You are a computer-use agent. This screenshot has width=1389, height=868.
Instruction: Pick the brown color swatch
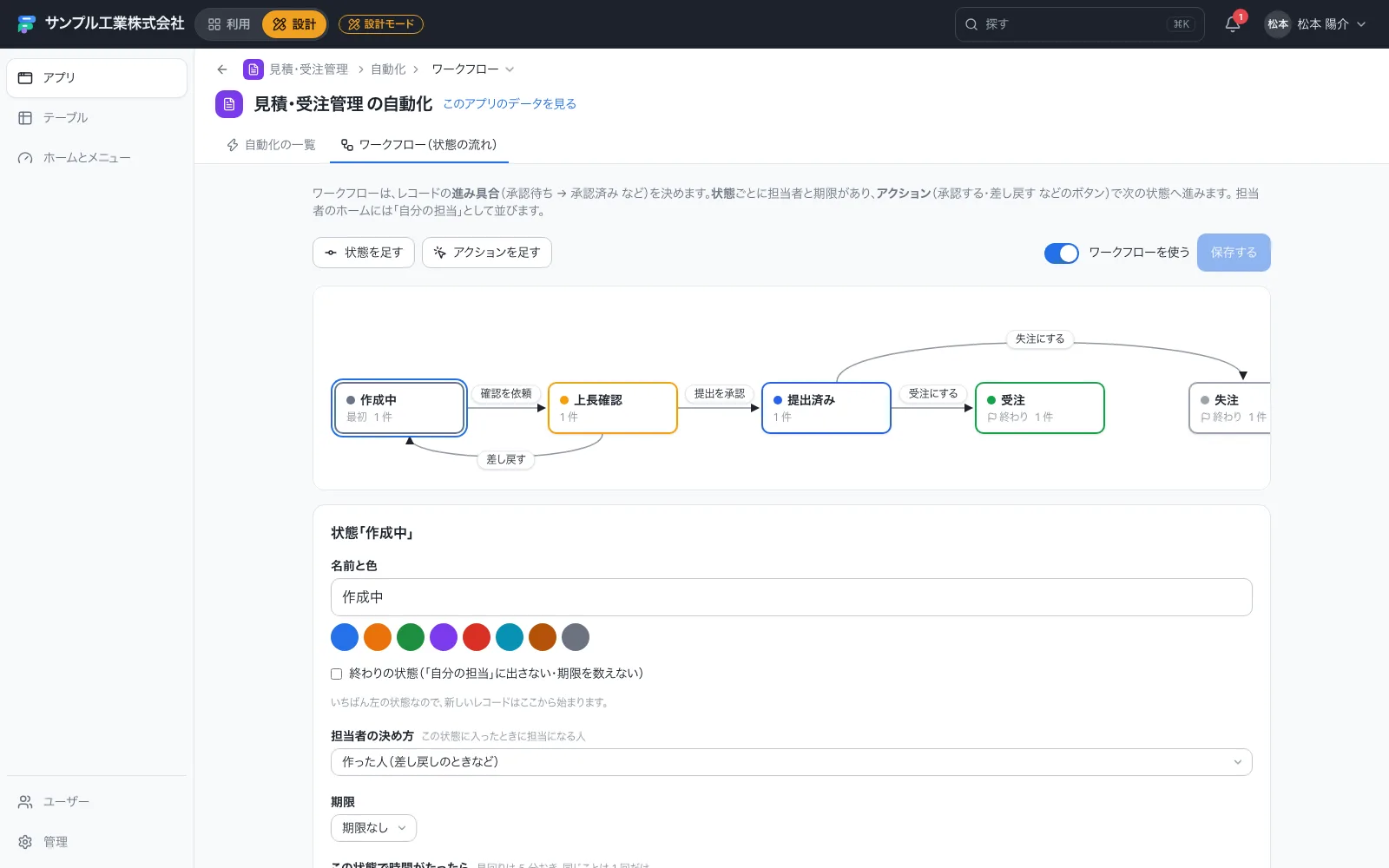coord(543,637)
